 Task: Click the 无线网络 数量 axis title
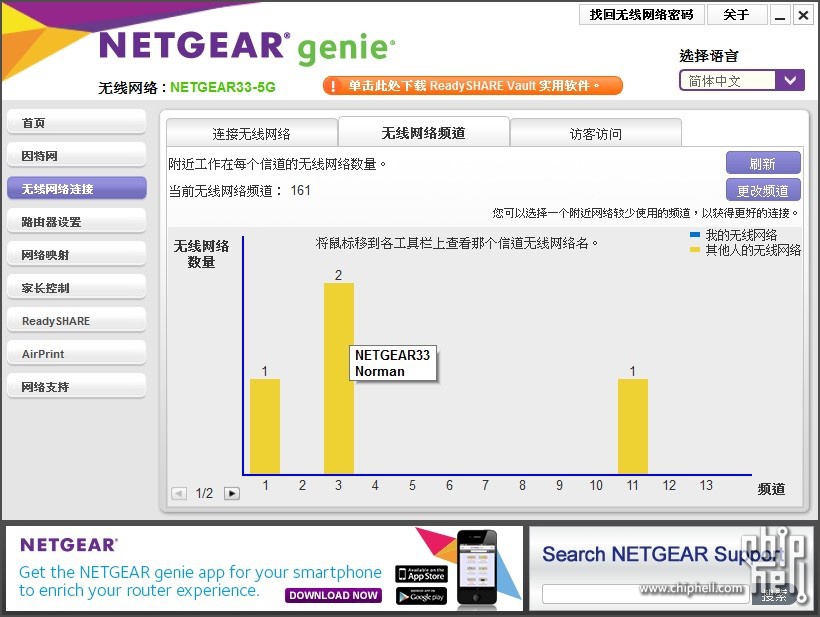[201, 254]
